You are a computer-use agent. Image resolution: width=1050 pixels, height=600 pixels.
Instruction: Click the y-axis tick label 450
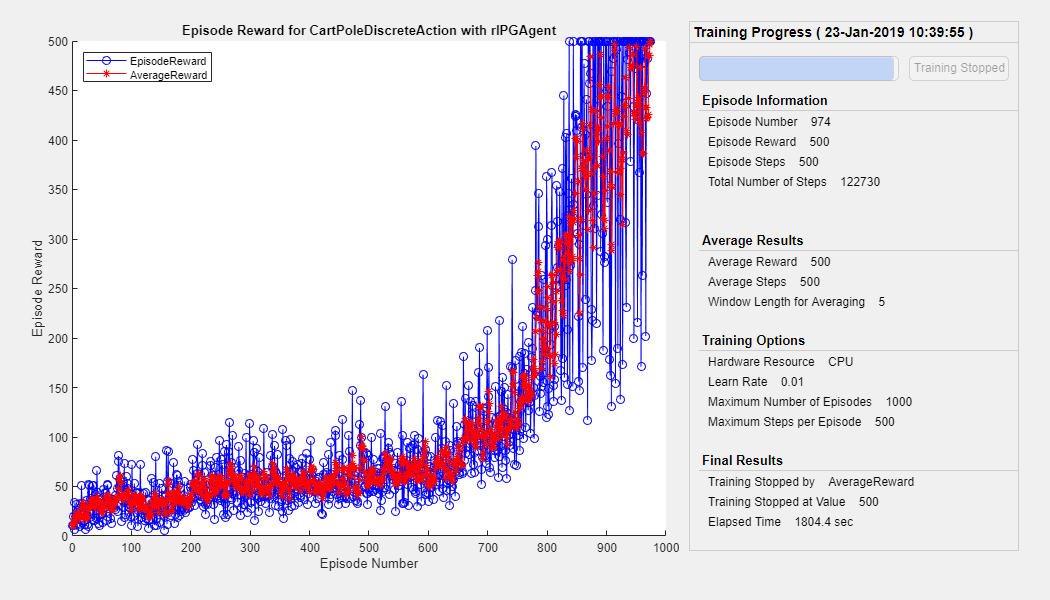[58, 91]
